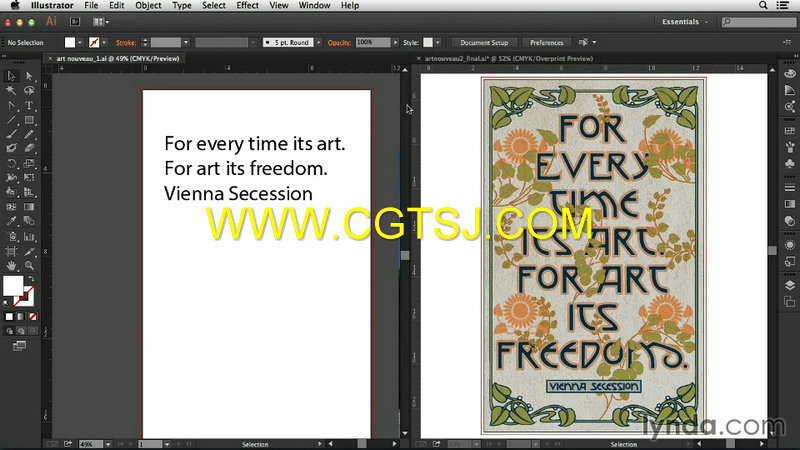Viewport: 800px width, 450px height.
Task: Switch to artnouveau2_final.ai document tab
Action: coord(509,59)
